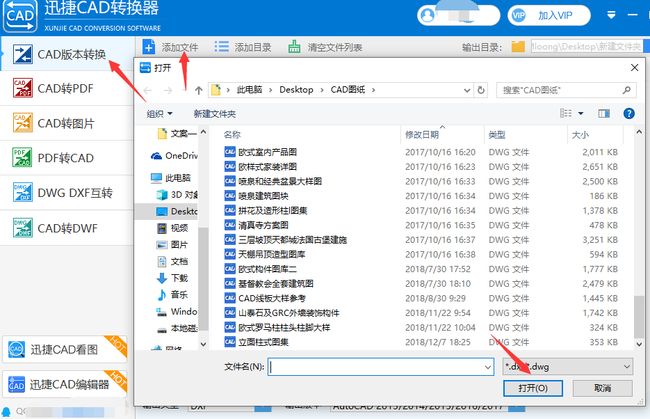
Task: Launch 迅捷CAD编辑器 from the sidebar
Action: tap(64, 384)
